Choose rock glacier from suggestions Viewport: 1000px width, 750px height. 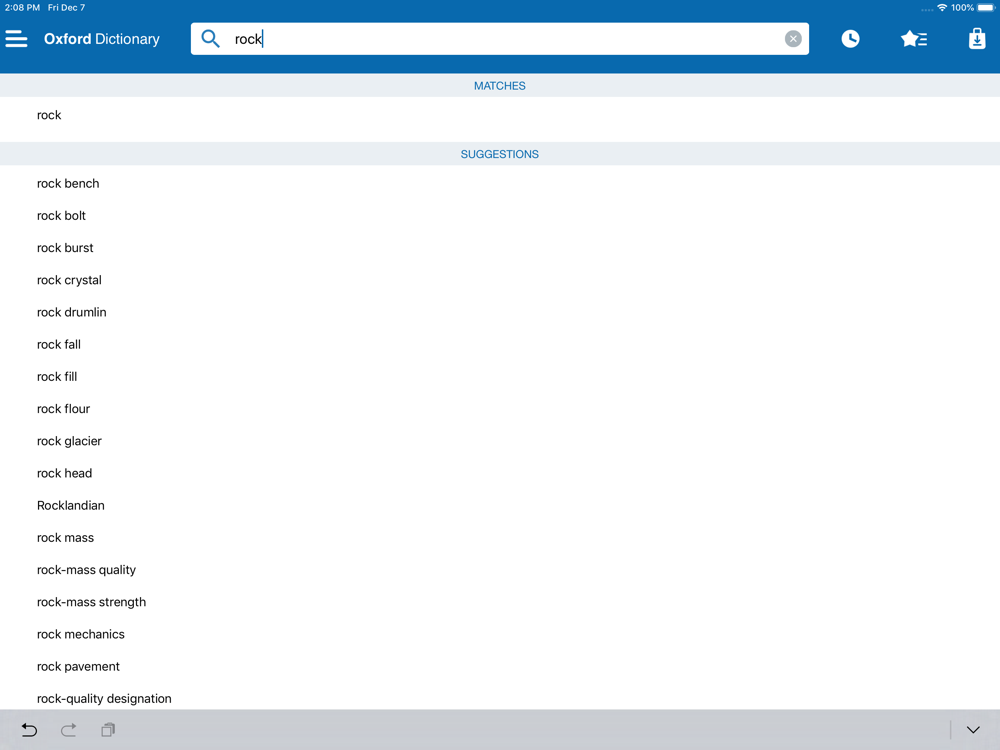pos(500,441)
